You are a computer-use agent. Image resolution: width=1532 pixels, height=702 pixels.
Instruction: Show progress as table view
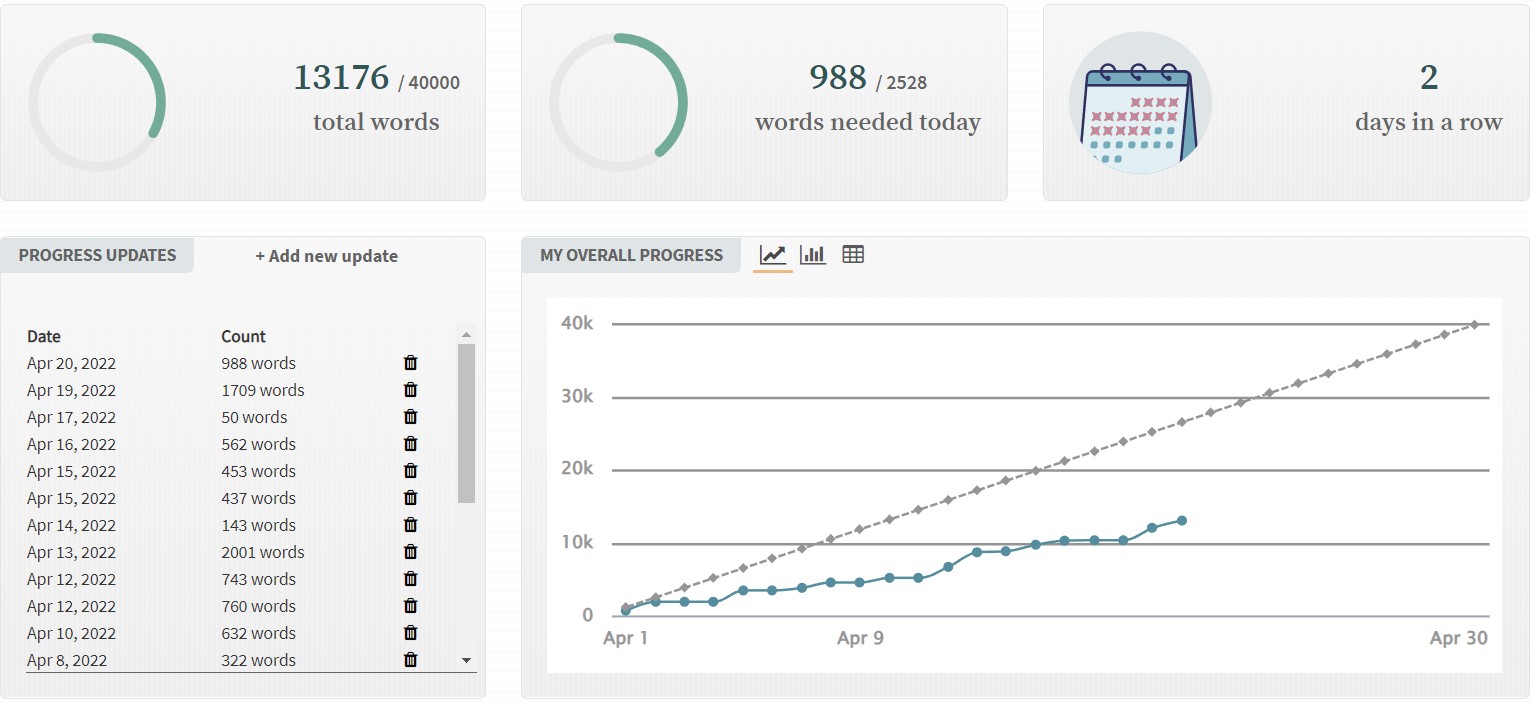pyautogui.click(x=853, y=255)
